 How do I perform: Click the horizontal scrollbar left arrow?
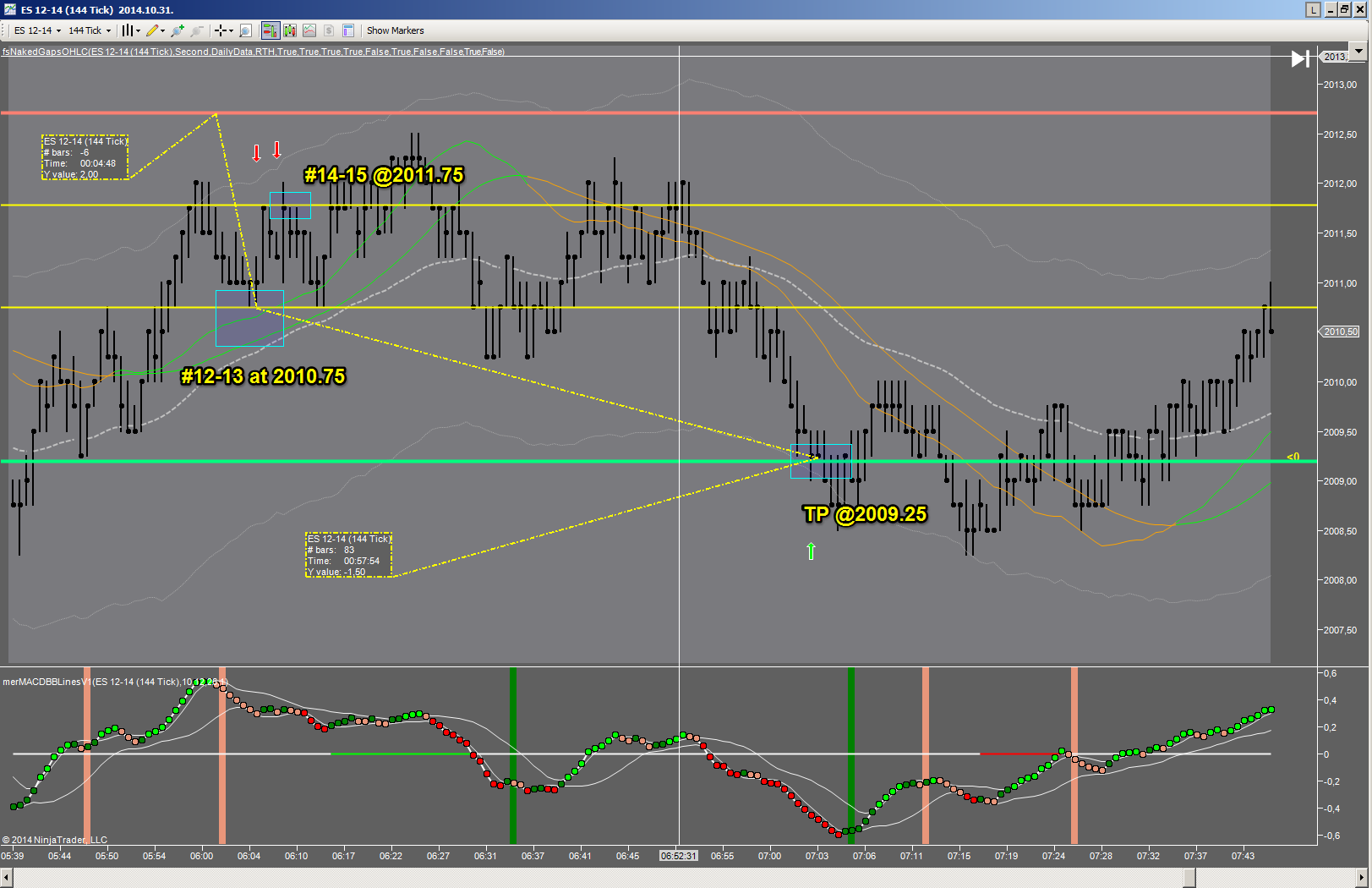tap(7, 879)
